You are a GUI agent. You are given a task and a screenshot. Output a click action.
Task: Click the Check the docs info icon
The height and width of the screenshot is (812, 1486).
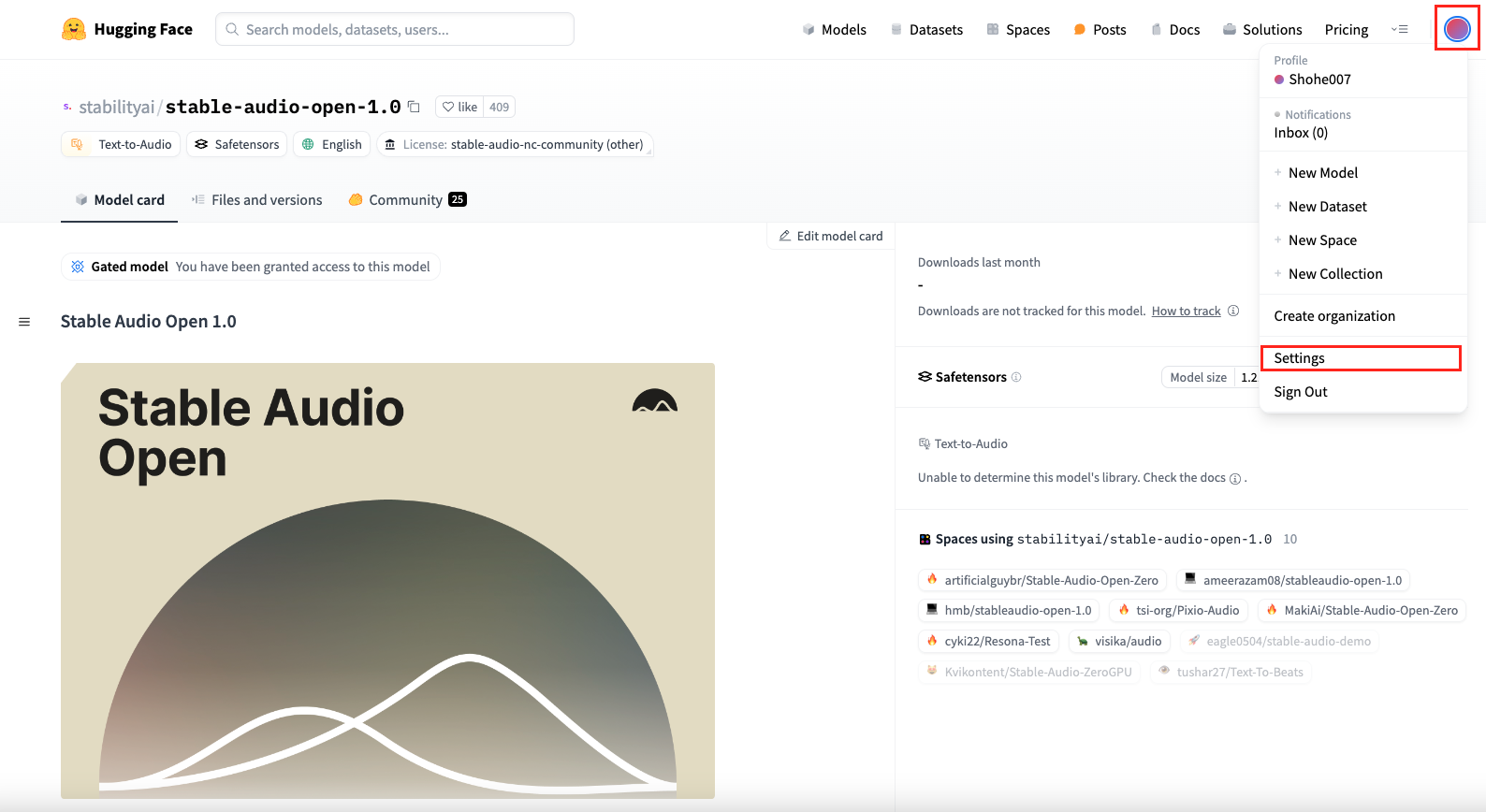(1235, 478)
